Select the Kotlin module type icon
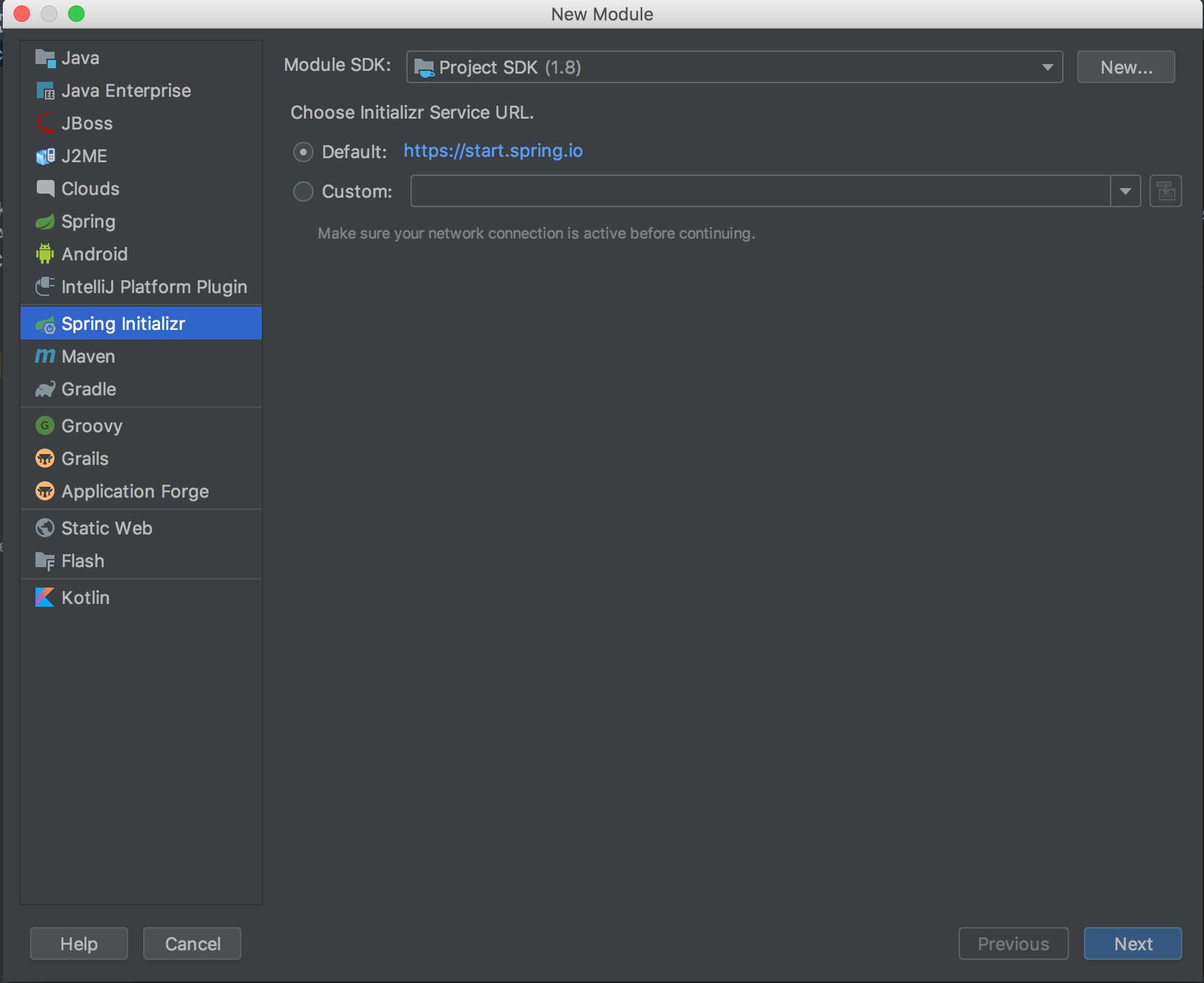This screenshot has width=1204, height=983. click(x=44, y=597)
